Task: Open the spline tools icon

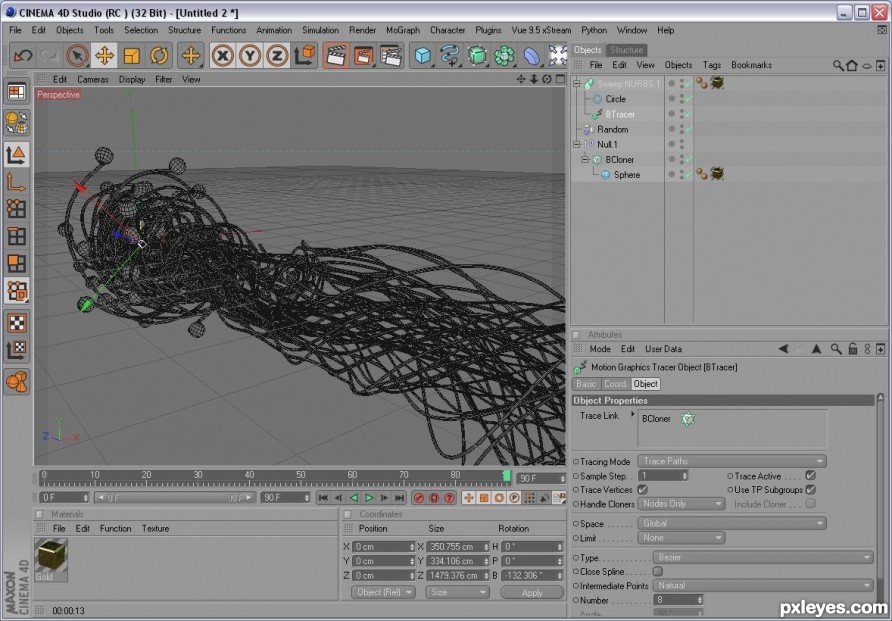Action: (449, 56)
